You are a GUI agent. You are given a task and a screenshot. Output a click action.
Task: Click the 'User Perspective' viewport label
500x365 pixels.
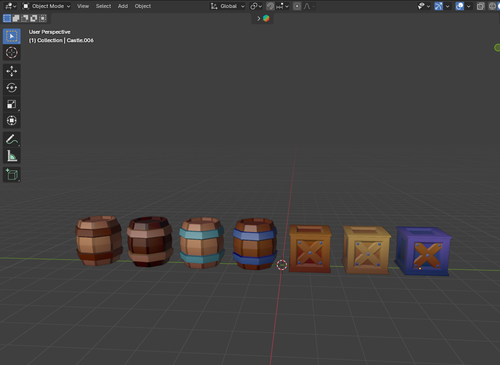pos(49,32)
